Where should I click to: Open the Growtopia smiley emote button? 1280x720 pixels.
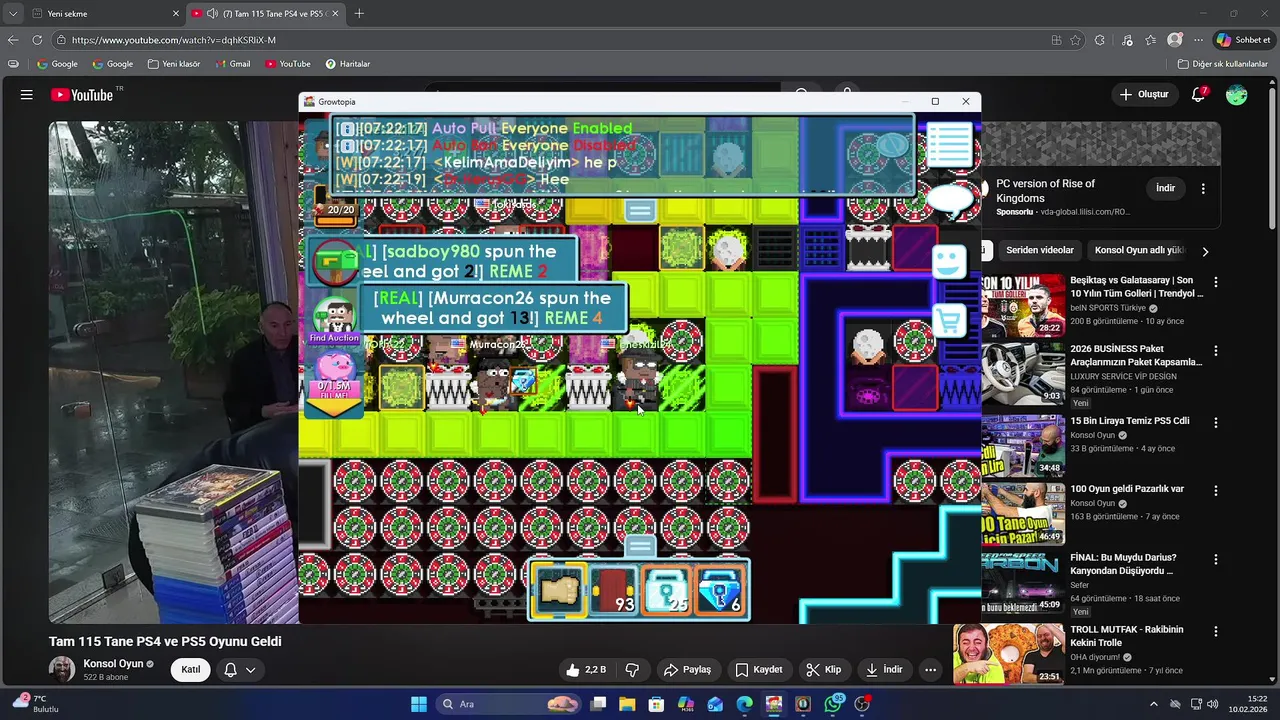[948, 262]
